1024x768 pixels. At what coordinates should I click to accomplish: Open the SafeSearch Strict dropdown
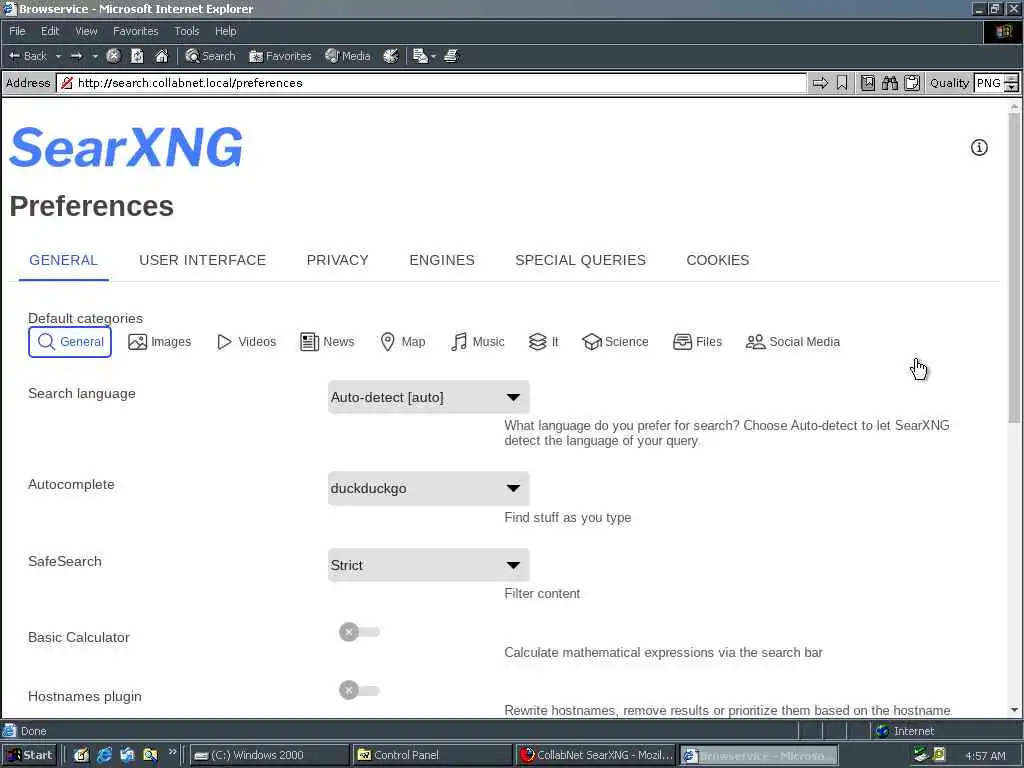[x=428, y=565]
